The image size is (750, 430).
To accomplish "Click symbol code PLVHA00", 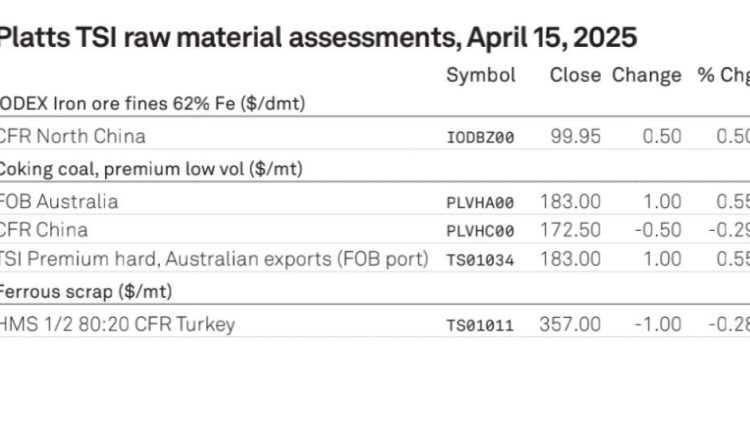I will coord(480,203).
